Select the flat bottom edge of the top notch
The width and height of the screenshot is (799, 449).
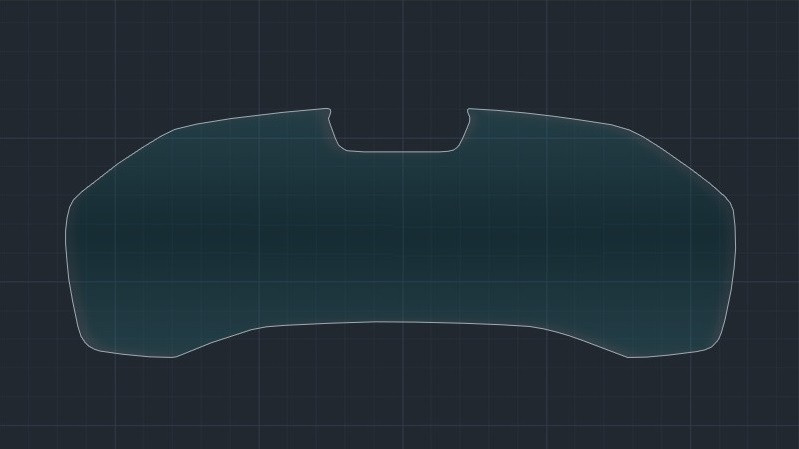(400, 152)
